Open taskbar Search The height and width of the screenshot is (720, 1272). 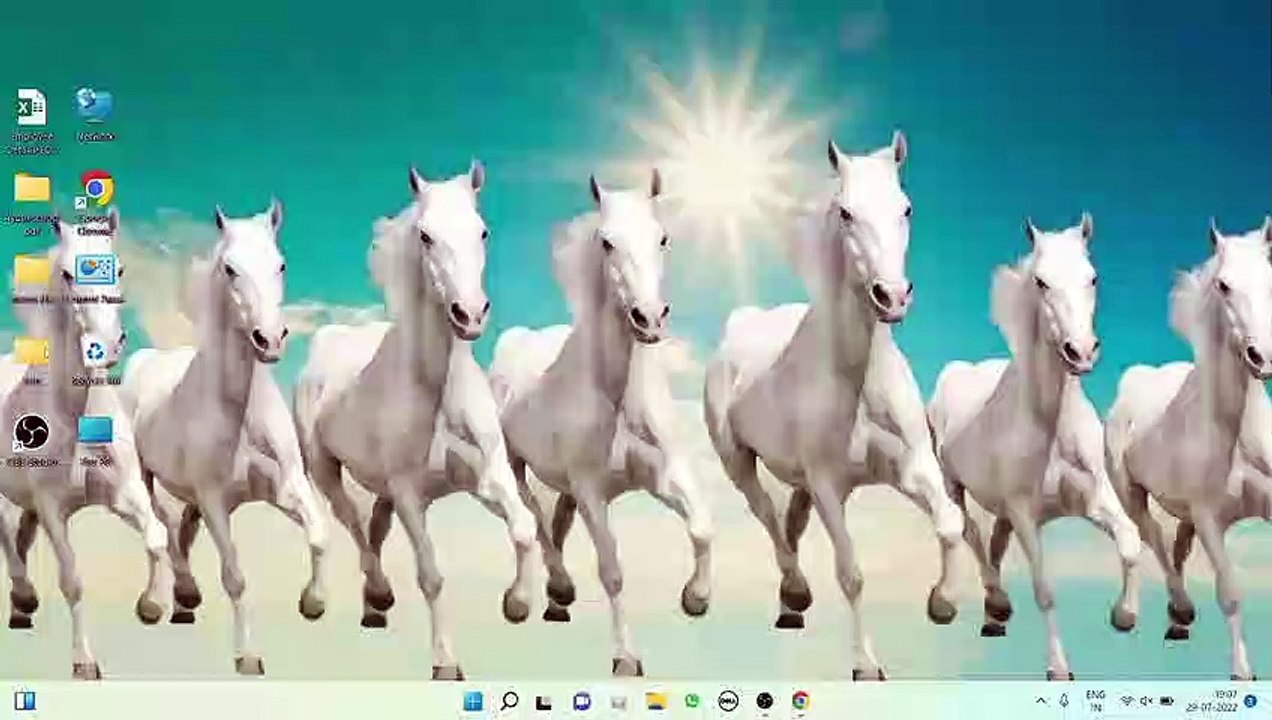click(509, 701)
